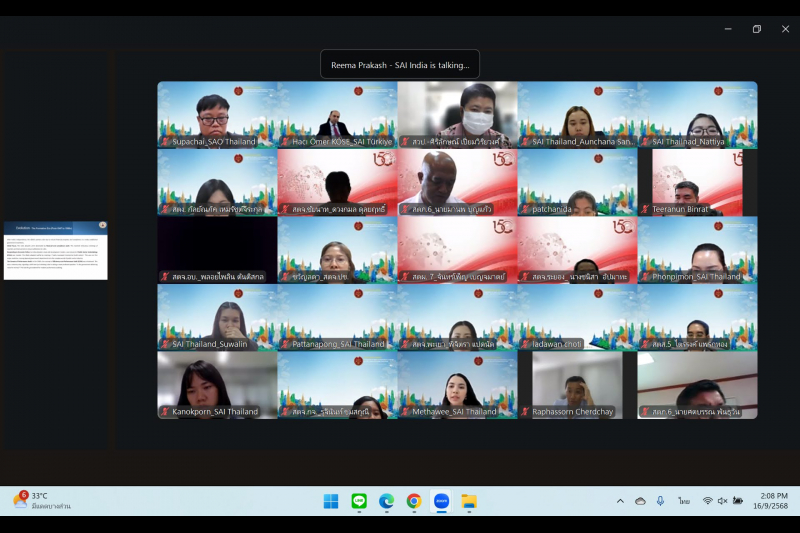
Task: Open Google Chrome from taskbar
Action: (414, 501)
